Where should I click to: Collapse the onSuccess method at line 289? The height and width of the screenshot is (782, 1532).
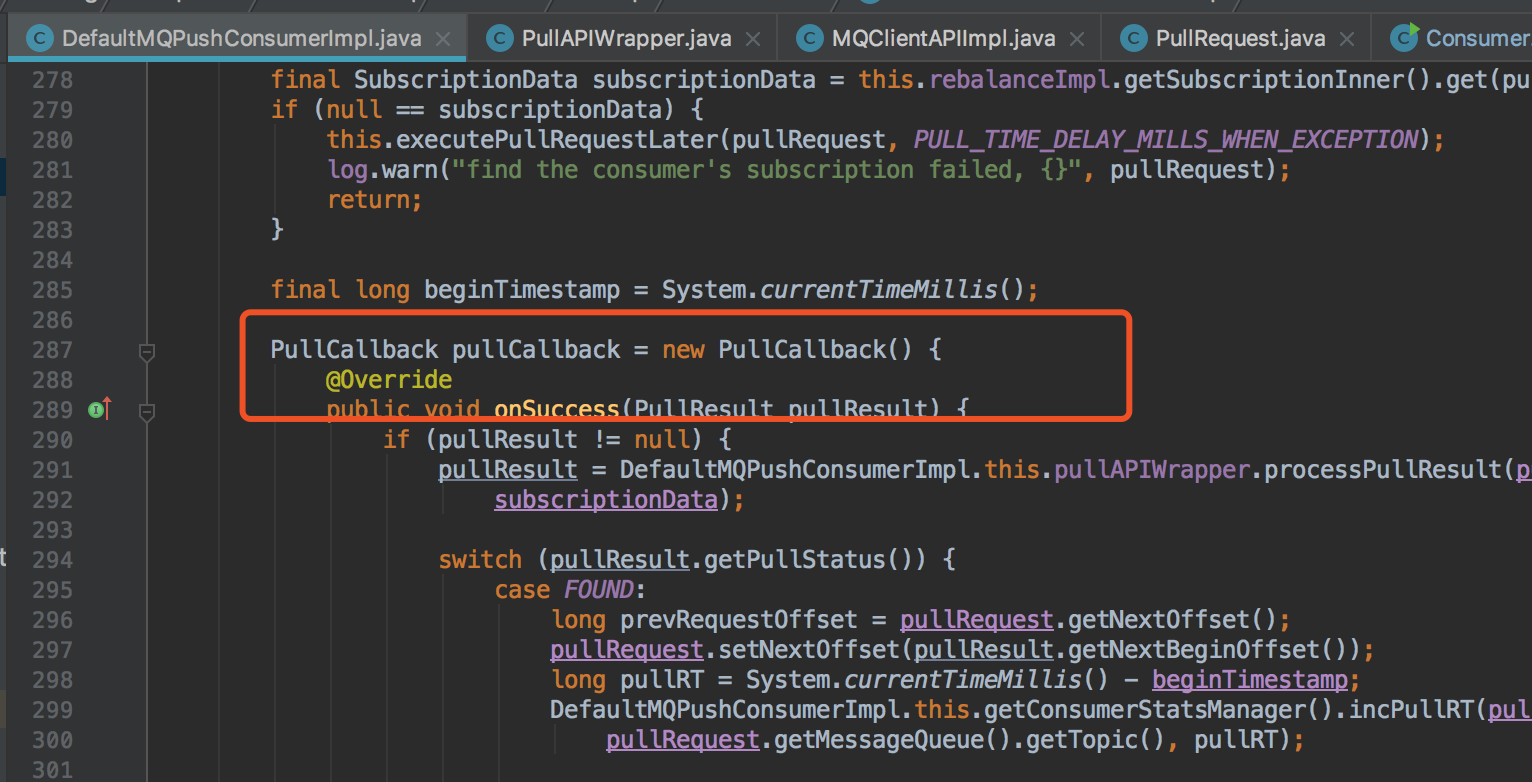(x=147, y=411)
